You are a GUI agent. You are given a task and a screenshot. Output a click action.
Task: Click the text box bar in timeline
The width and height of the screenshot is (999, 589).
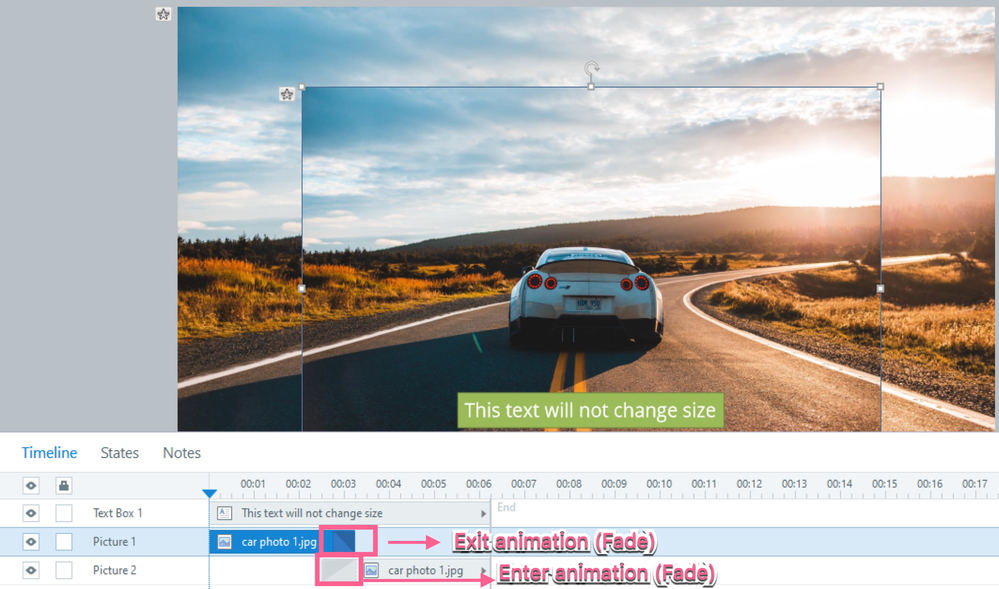[x=350, y=513]
